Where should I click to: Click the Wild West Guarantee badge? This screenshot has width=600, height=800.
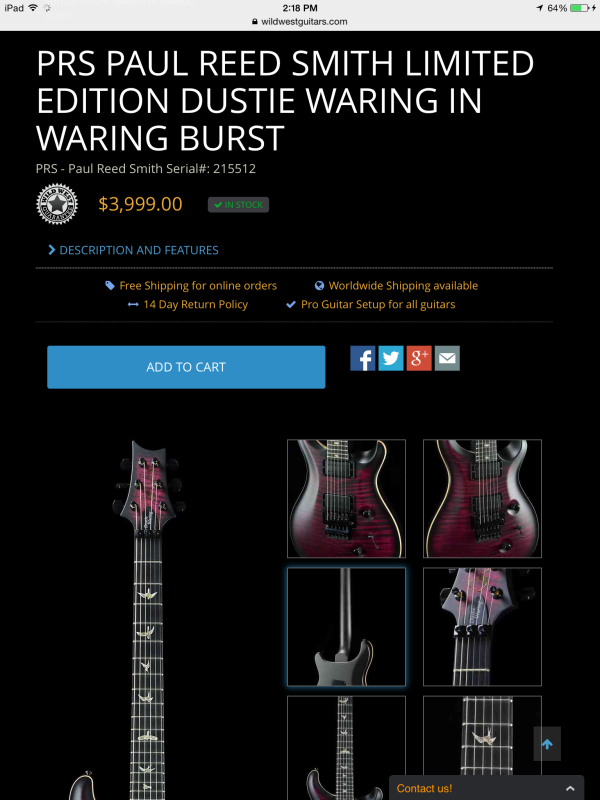(x=57, y=204)
